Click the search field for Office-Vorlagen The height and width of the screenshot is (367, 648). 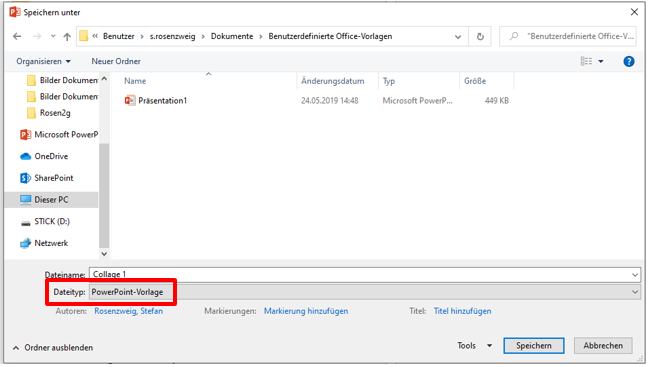tap(568, 36)
